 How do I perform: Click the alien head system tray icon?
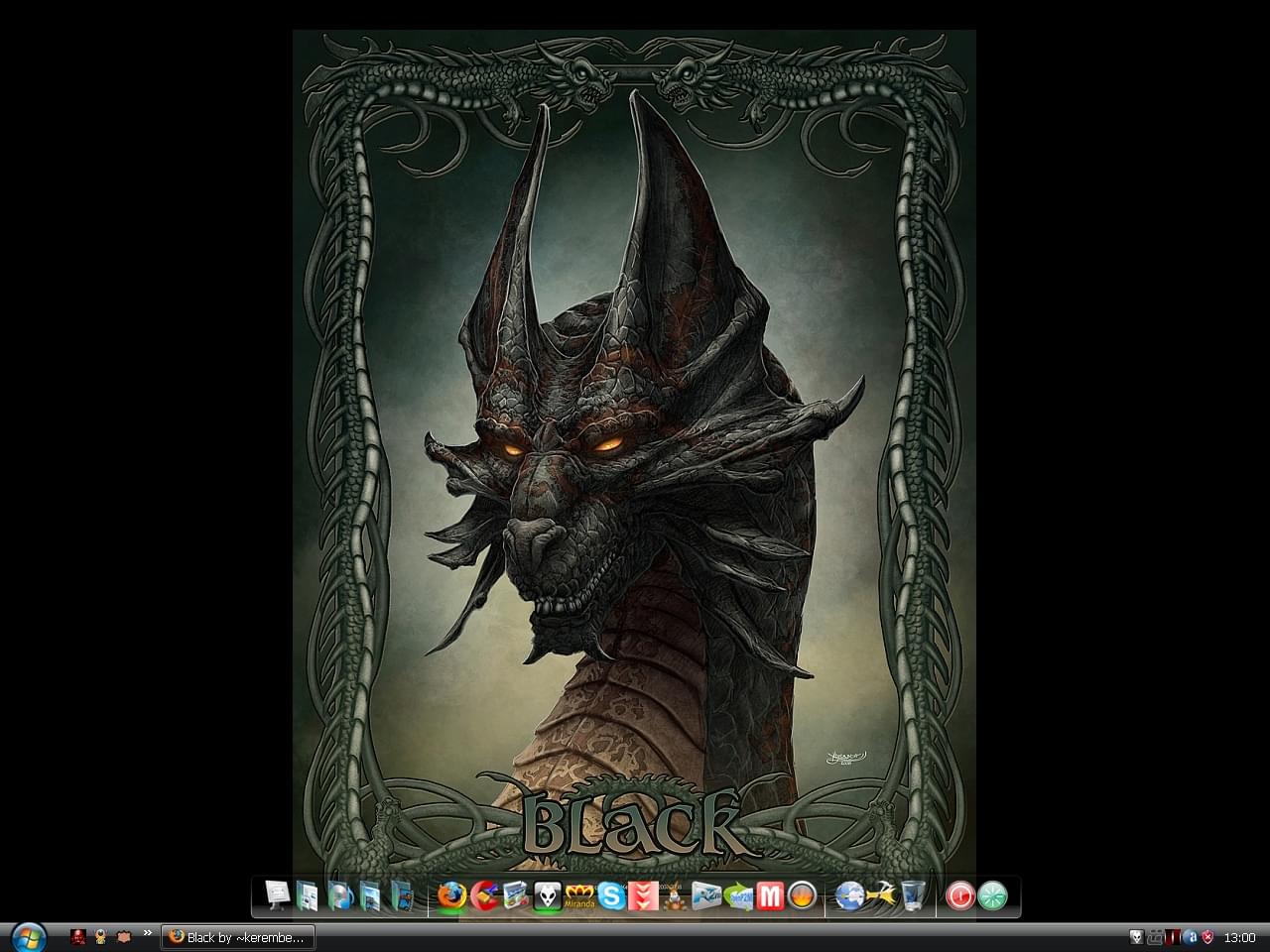1137,936
